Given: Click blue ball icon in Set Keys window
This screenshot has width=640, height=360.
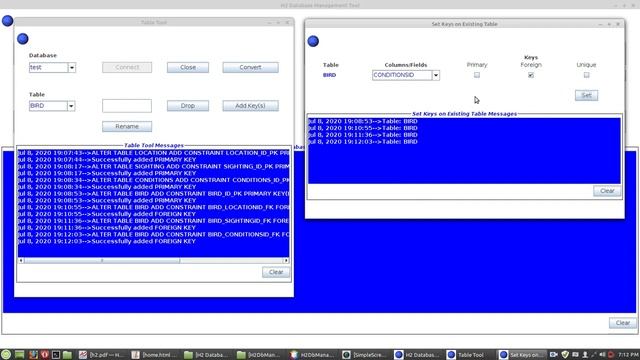Looking at the screenshot, I should coord(313,41).
